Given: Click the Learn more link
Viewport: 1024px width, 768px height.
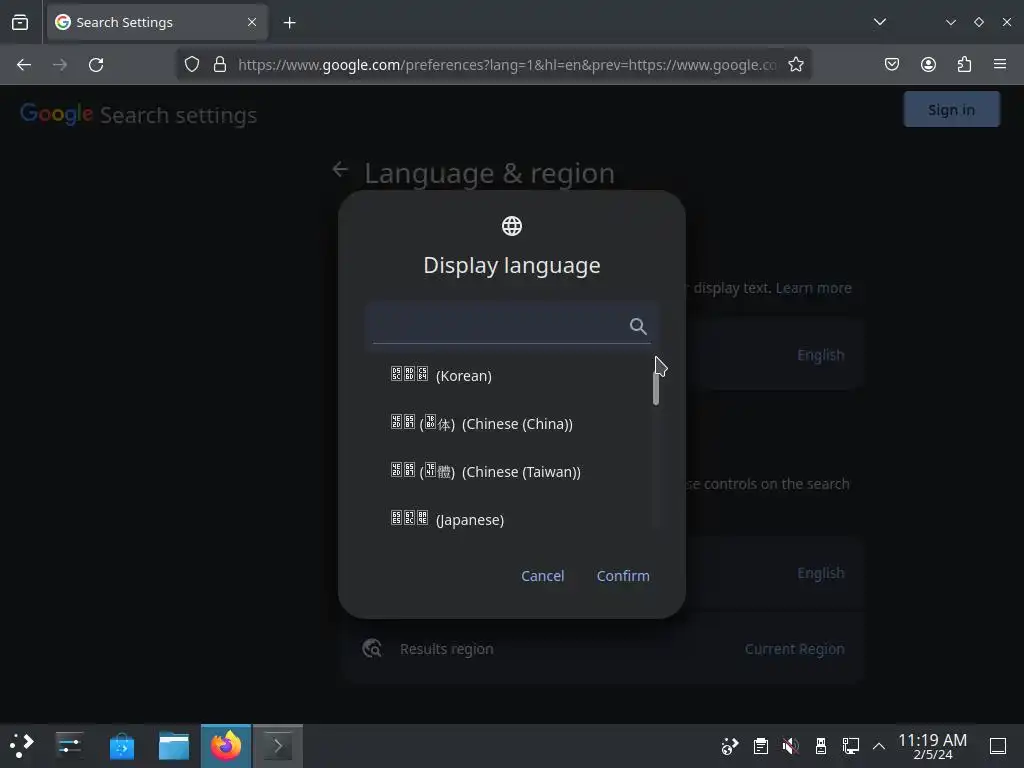Looking at the screenshot, I should [x=813, y=288].
